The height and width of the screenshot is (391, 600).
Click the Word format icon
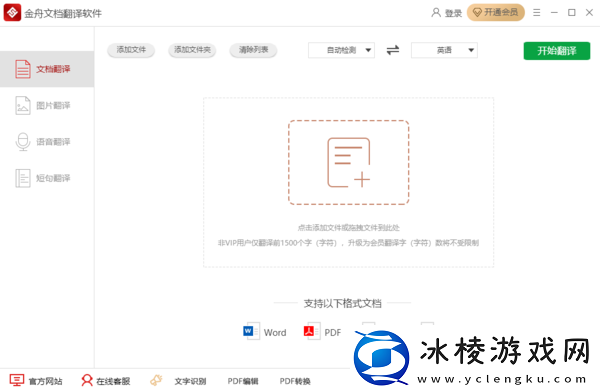[x=251, y=331]
